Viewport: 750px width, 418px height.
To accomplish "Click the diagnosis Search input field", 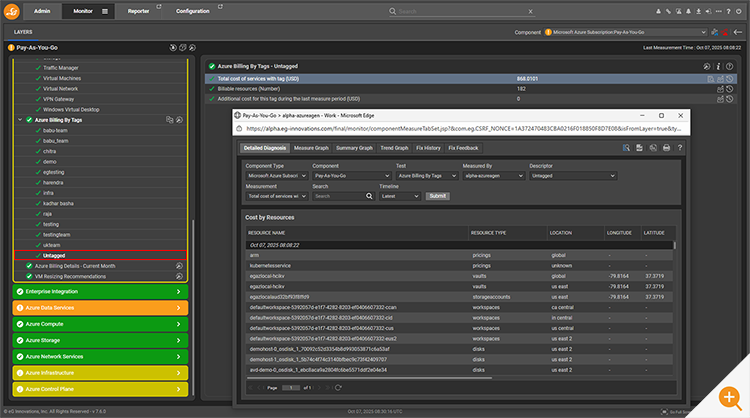I will [339, 196].
